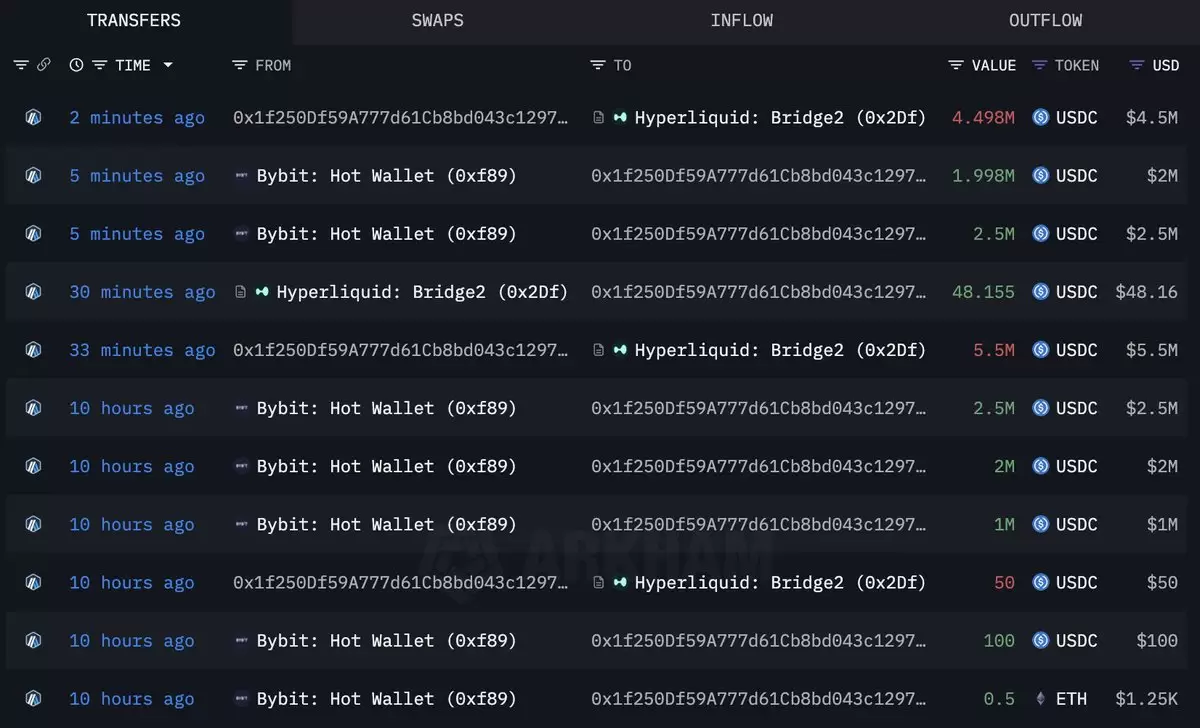Open the TO column filter
Image resolution: width=1200 pixels, height=728 pixels.
[x=597, y=65]
